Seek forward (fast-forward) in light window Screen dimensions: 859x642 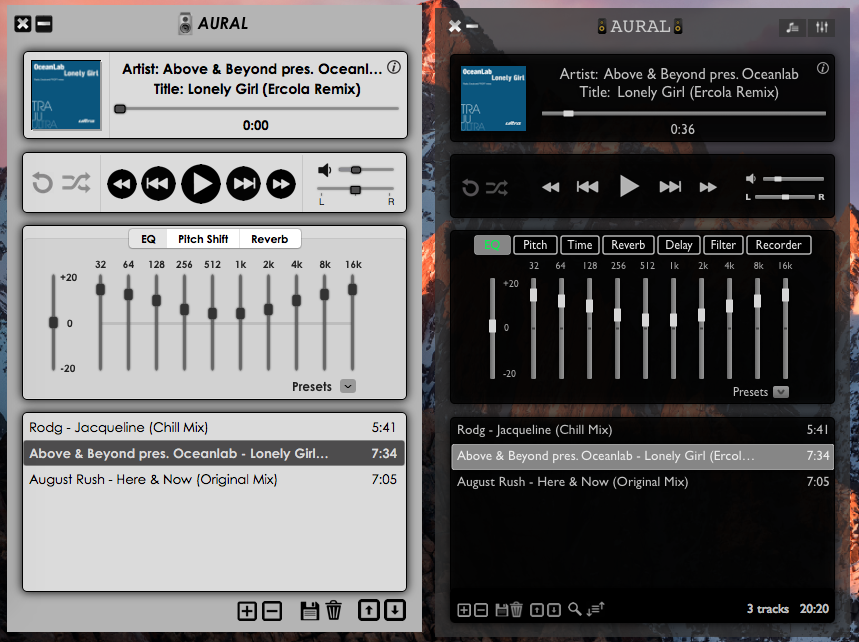coord(281,184)
